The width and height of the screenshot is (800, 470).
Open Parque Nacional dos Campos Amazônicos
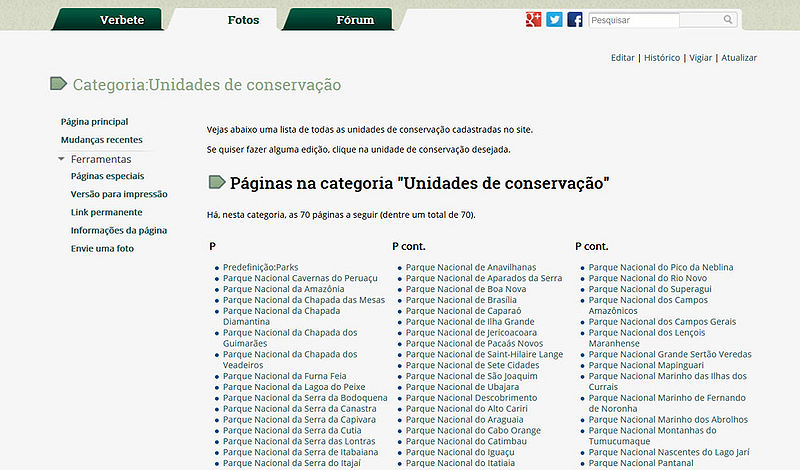[648, 305]
